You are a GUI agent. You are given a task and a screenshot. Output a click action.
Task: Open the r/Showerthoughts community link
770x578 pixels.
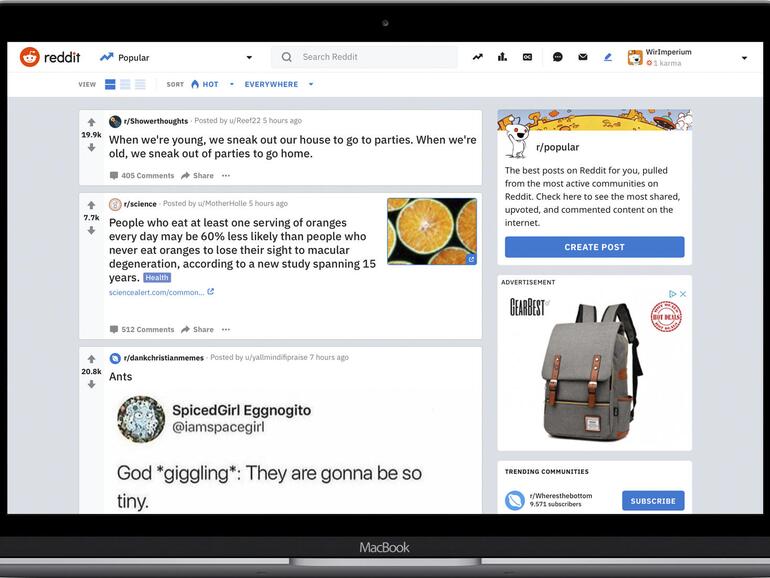click(x=156, y=121)
